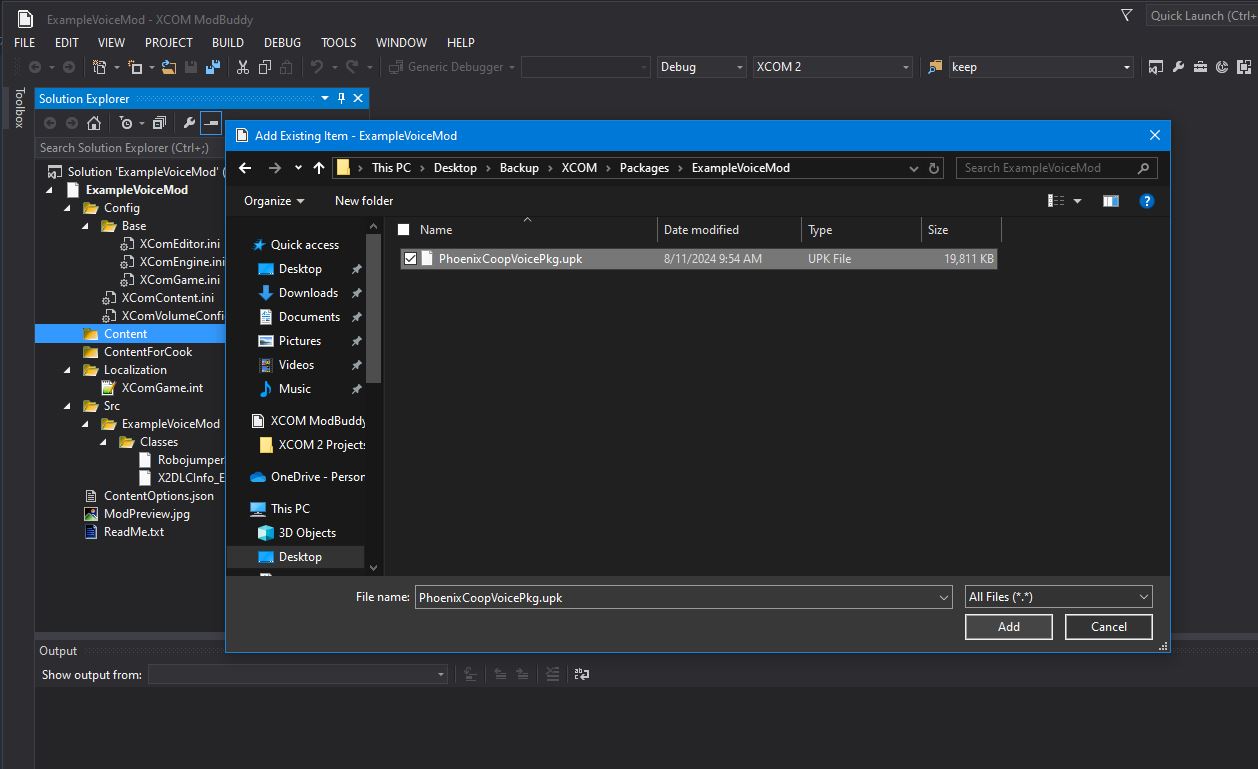1258x769 pixels.
Task: Click the Cut scissors icon in toolbar
Action: (242, 67)
